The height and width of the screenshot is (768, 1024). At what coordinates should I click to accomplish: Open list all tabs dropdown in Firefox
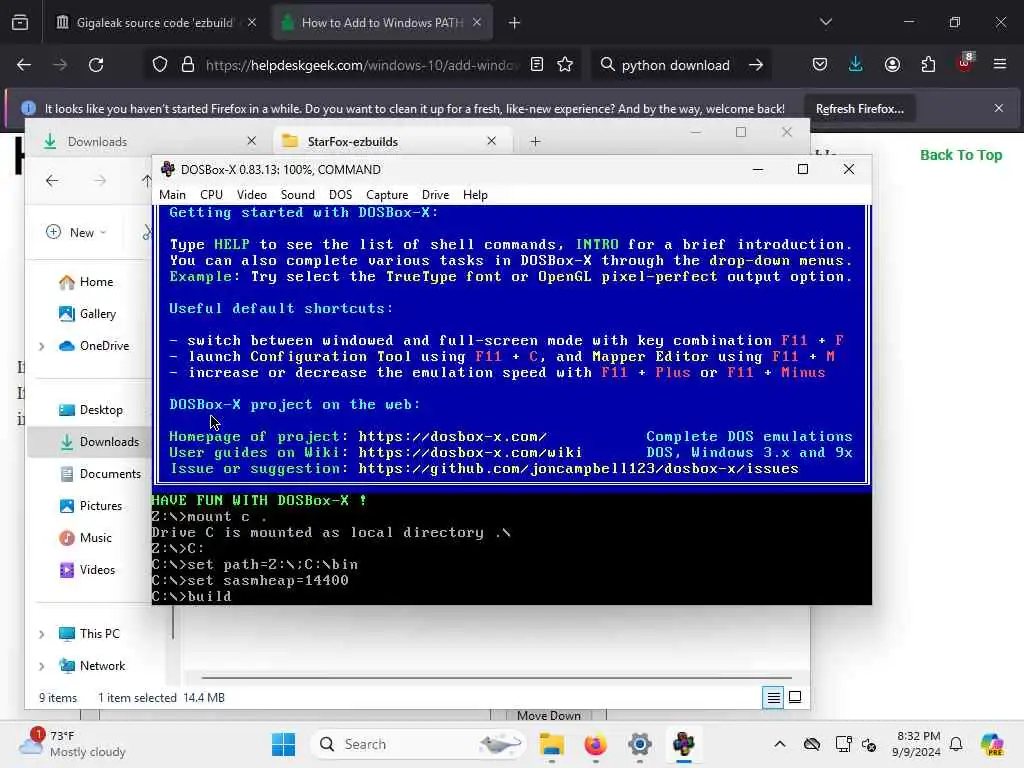(x=826, y=23)
